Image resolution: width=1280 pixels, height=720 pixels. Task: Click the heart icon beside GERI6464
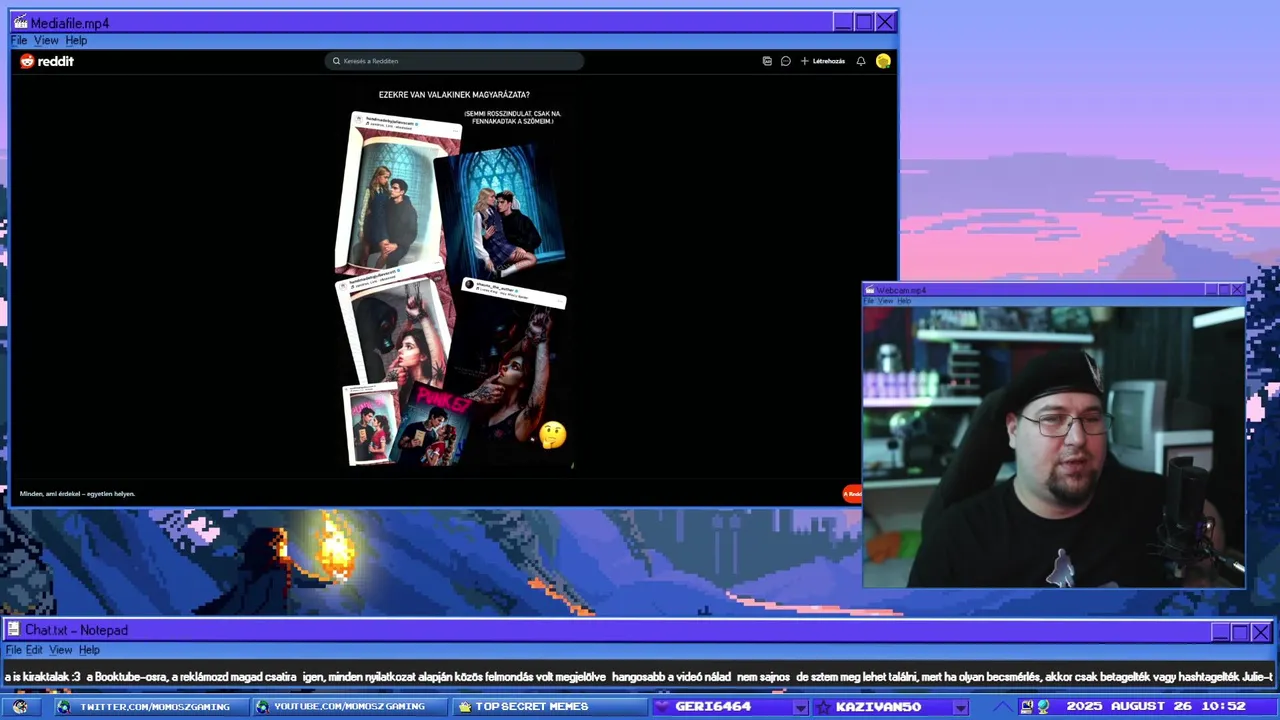[x=662, y=706]
